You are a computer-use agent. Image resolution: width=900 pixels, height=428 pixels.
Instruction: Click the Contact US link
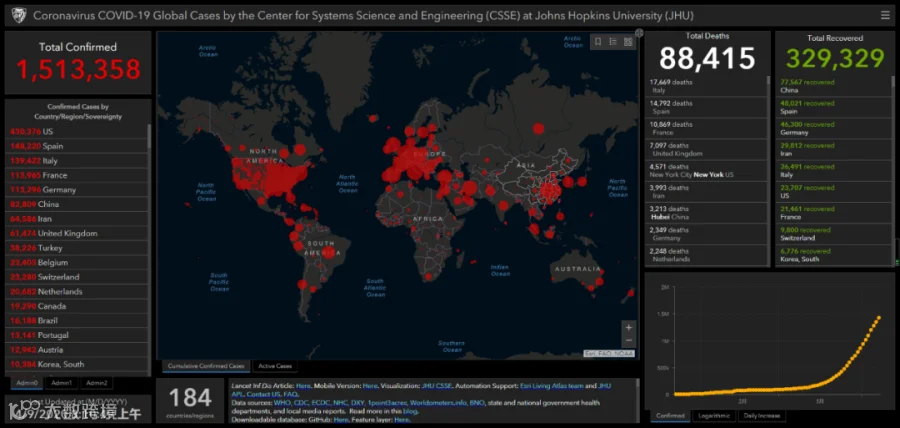click(x=263, y=395)
